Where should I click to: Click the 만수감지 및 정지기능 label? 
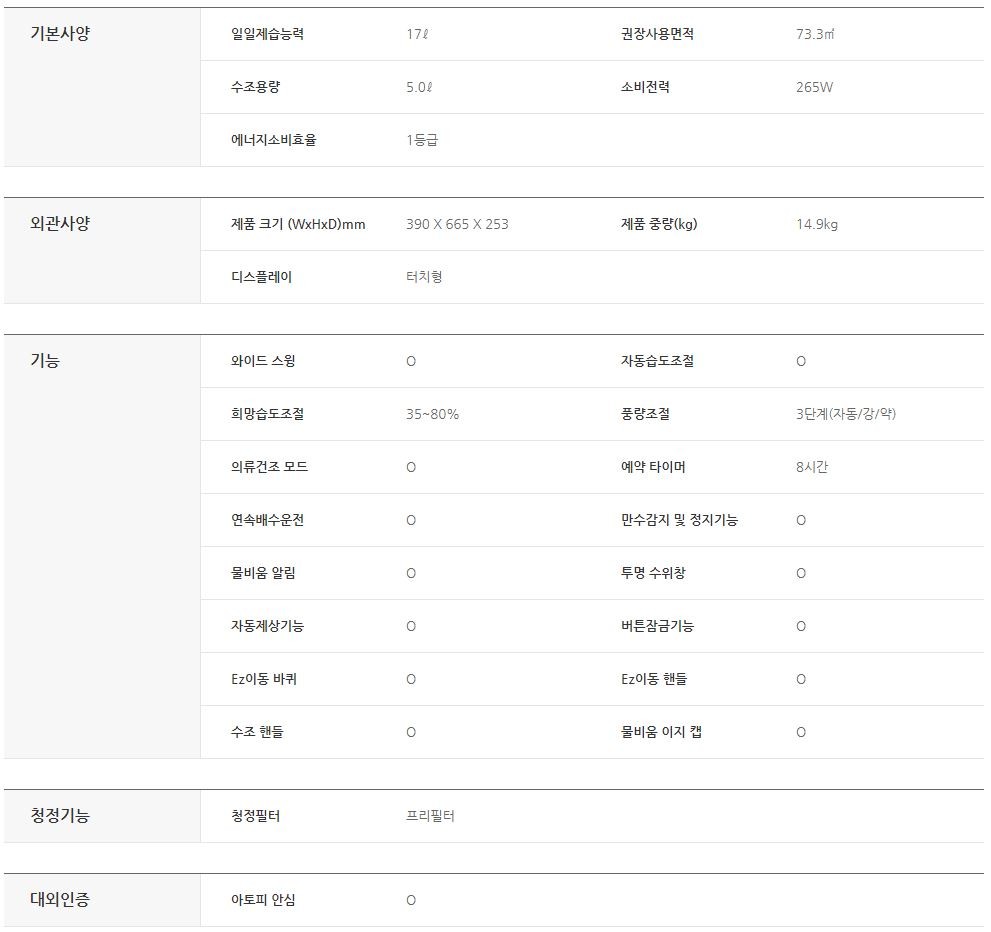click(679, 520)
